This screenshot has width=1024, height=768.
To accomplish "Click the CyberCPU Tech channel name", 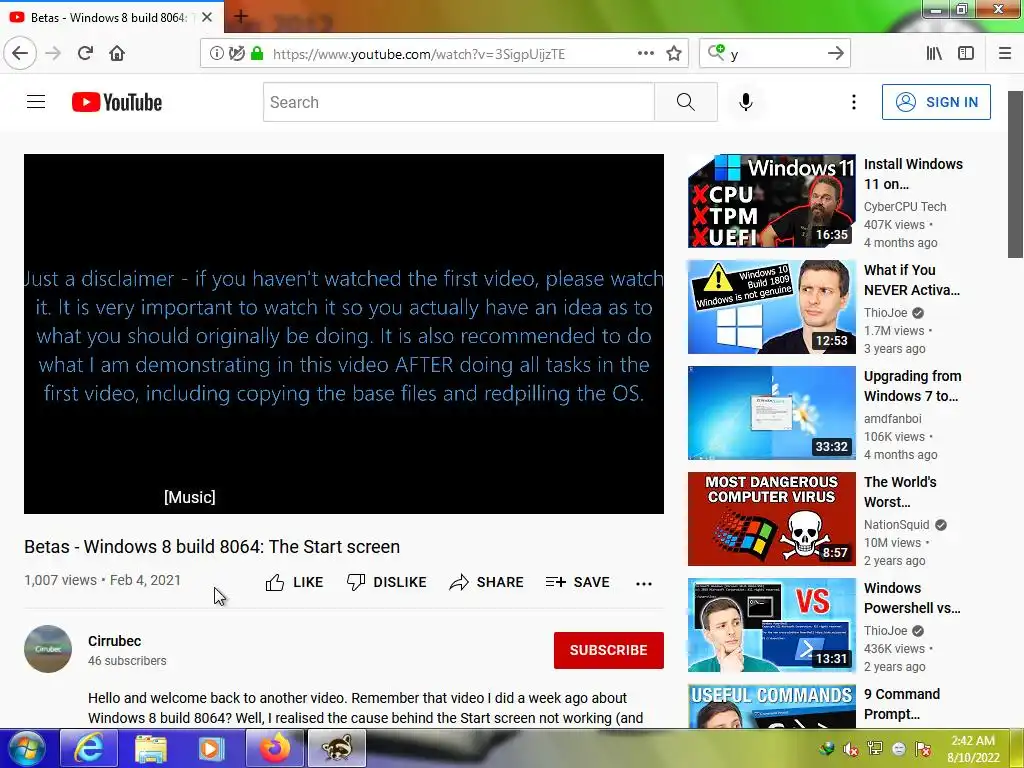I will pos(904,206).
